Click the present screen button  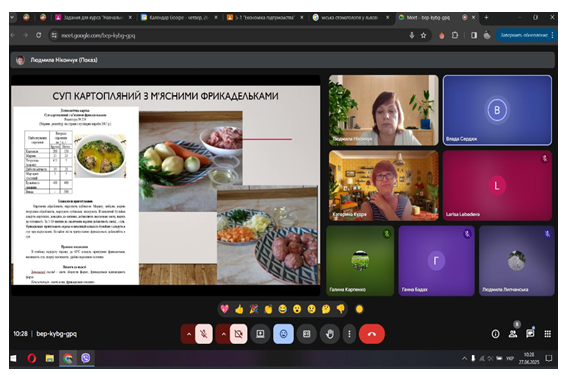pyautogui.click(x=260, y=334)
